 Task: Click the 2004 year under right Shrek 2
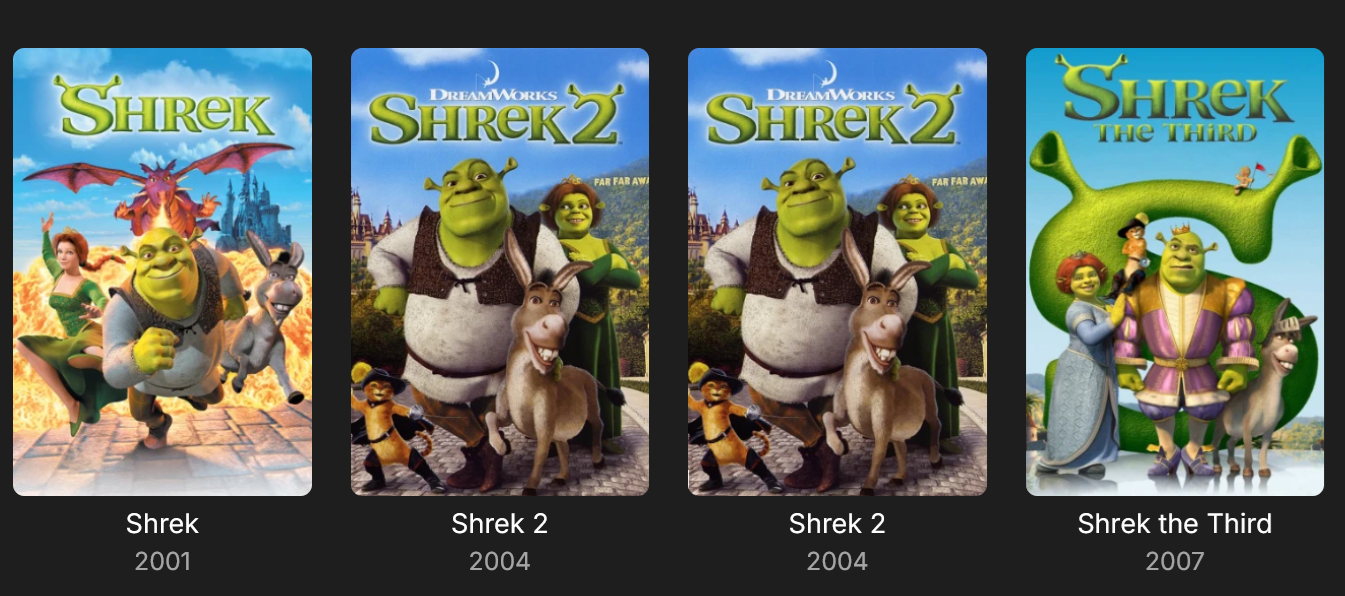coord(837,561)
